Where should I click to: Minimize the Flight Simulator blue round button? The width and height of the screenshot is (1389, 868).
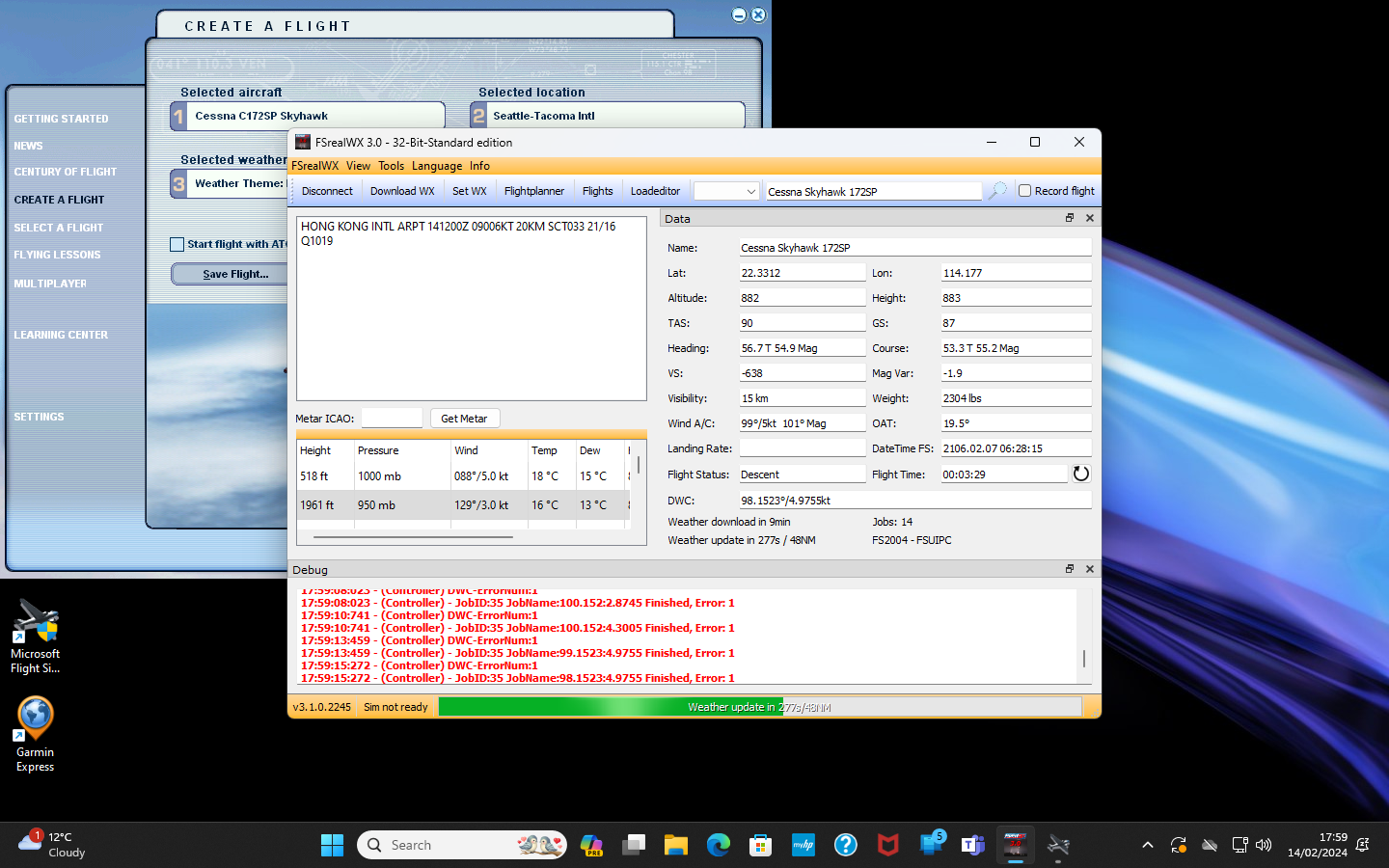[x=739, y=14]
